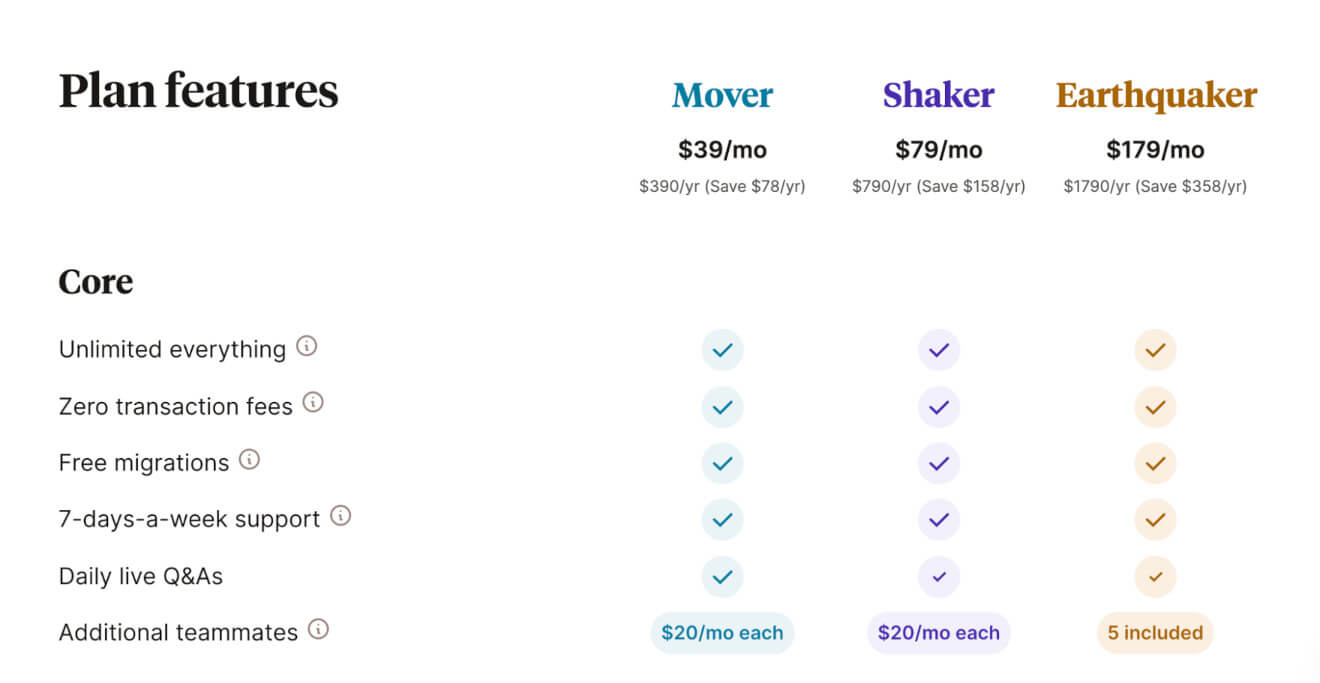Click Earthquaker checkmark for Free migrations
Screen dimensions: 1320x683
[x=1155, y=464]
